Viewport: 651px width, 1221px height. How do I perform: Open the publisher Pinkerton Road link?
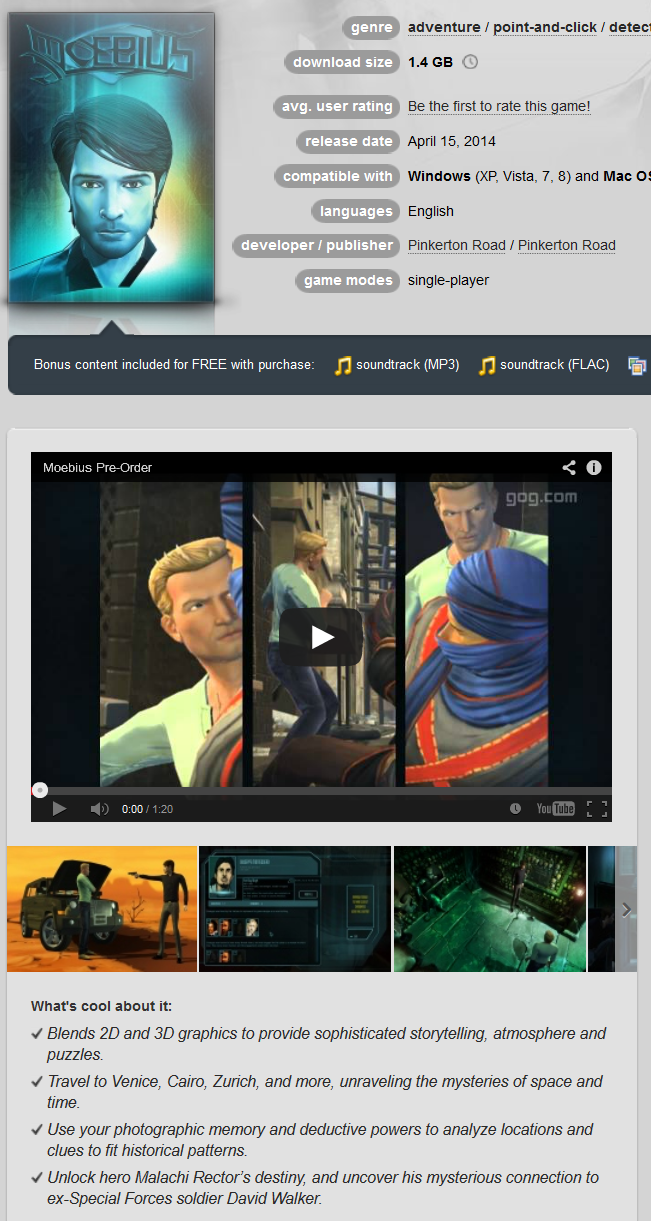point(567,245)
